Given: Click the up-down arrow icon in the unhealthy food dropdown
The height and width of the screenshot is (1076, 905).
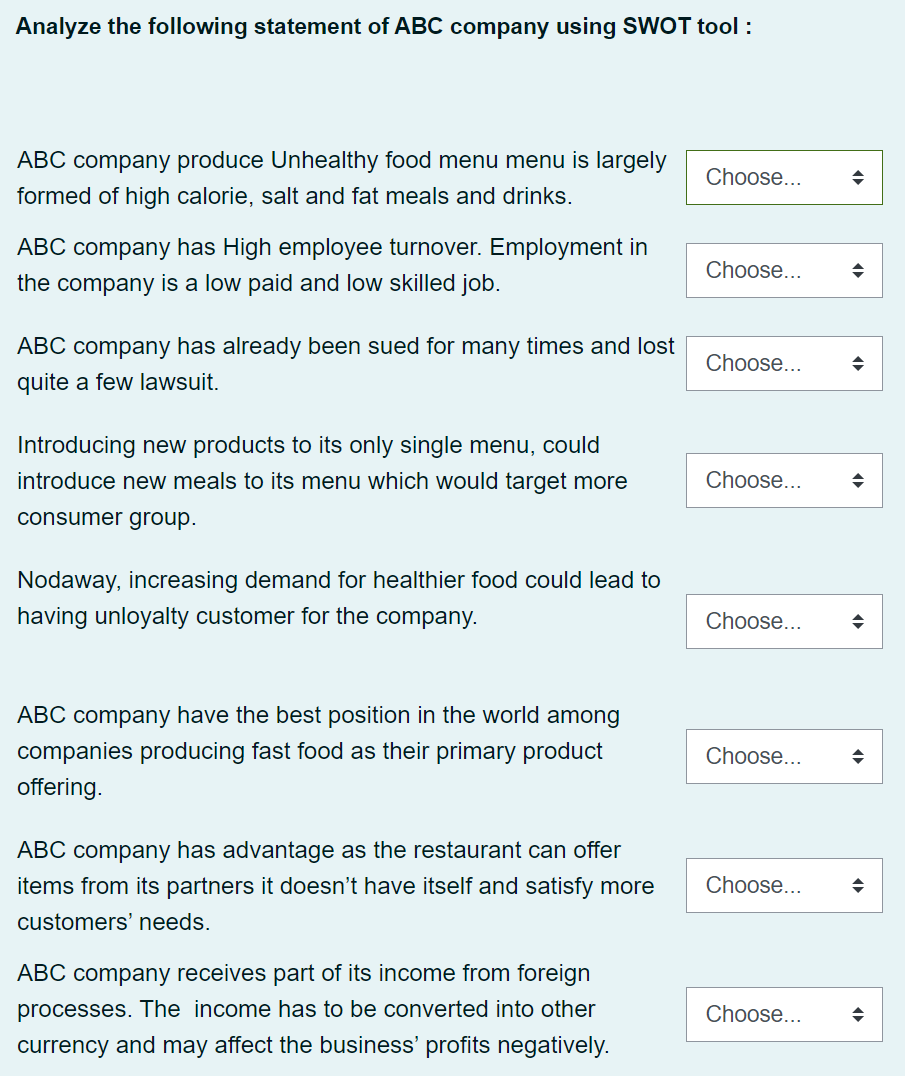Looking at the screenshot, I should pyautogui.click(x=857, y=178).
